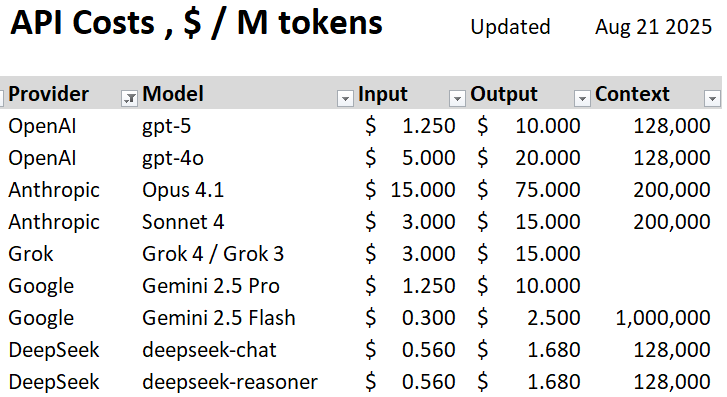This screenshot has width=727, height=397.
Task: Open the Input column filter dropdown
Action: (x=457, y=98)
